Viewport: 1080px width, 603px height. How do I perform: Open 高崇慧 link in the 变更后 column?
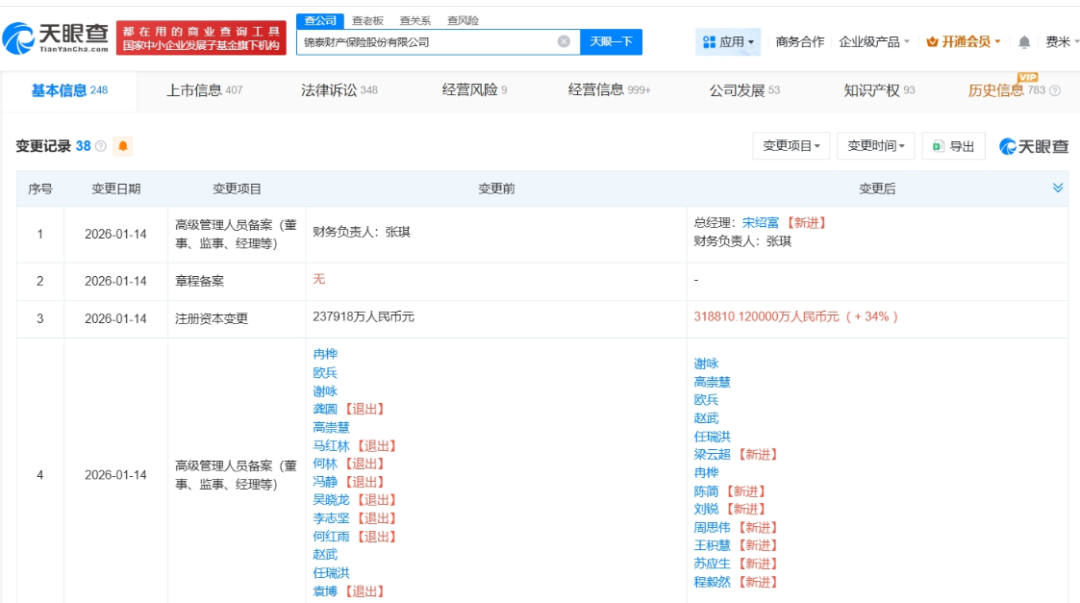(712, 382)
